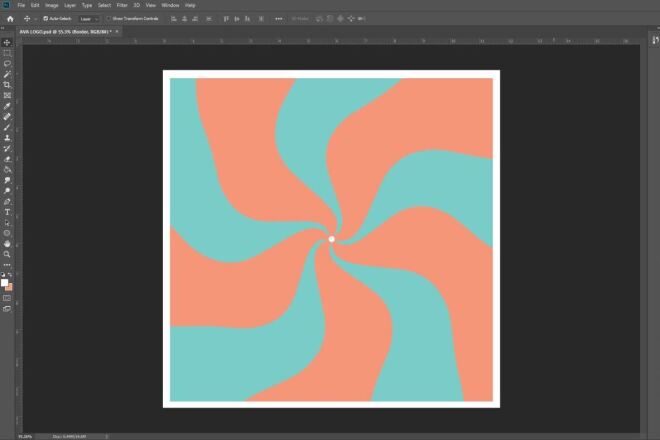
Task: Open the File menu
Action: pos(21,5)
